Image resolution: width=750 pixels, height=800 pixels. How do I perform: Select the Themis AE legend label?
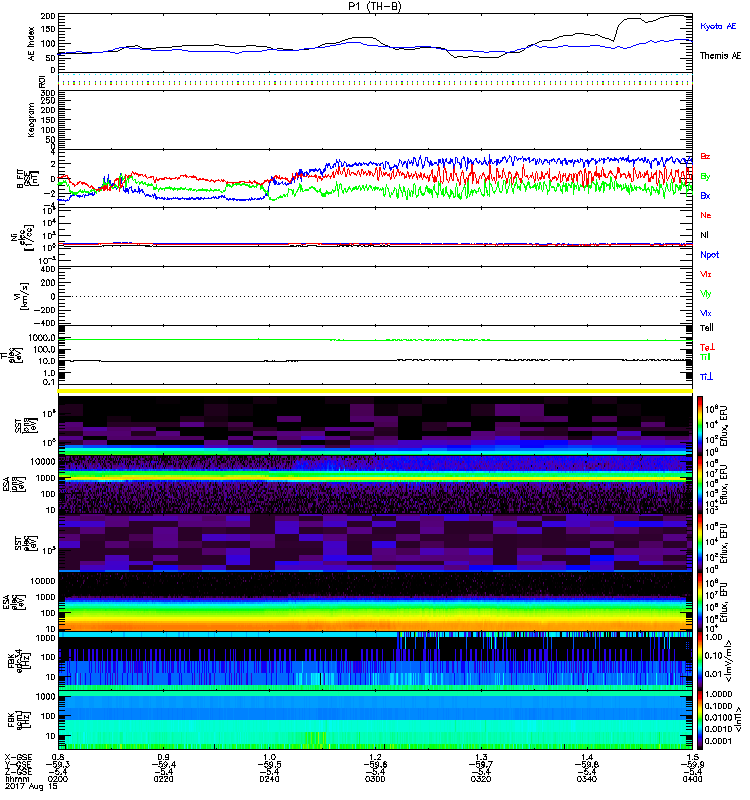click(x=720, y=56)
